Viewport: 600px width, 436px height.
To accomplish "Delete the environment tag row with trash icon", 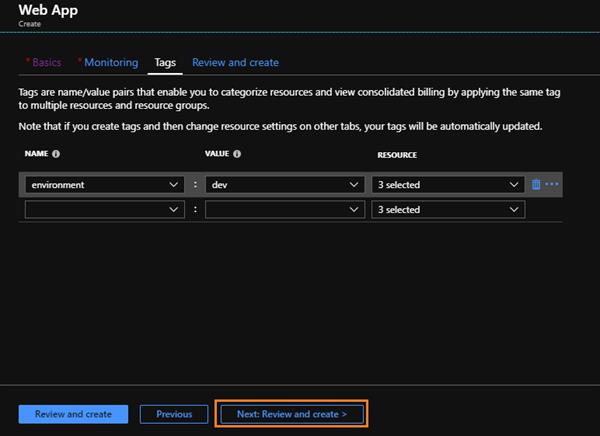I will pos(536,184).
